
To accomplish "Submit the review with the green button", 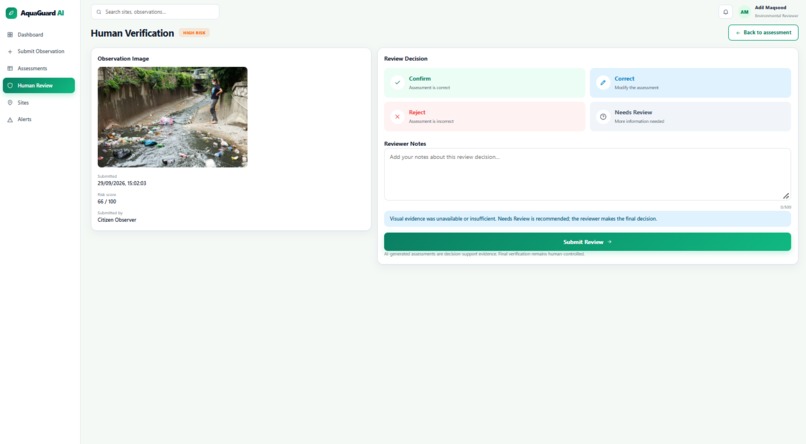I will point(588,242).
